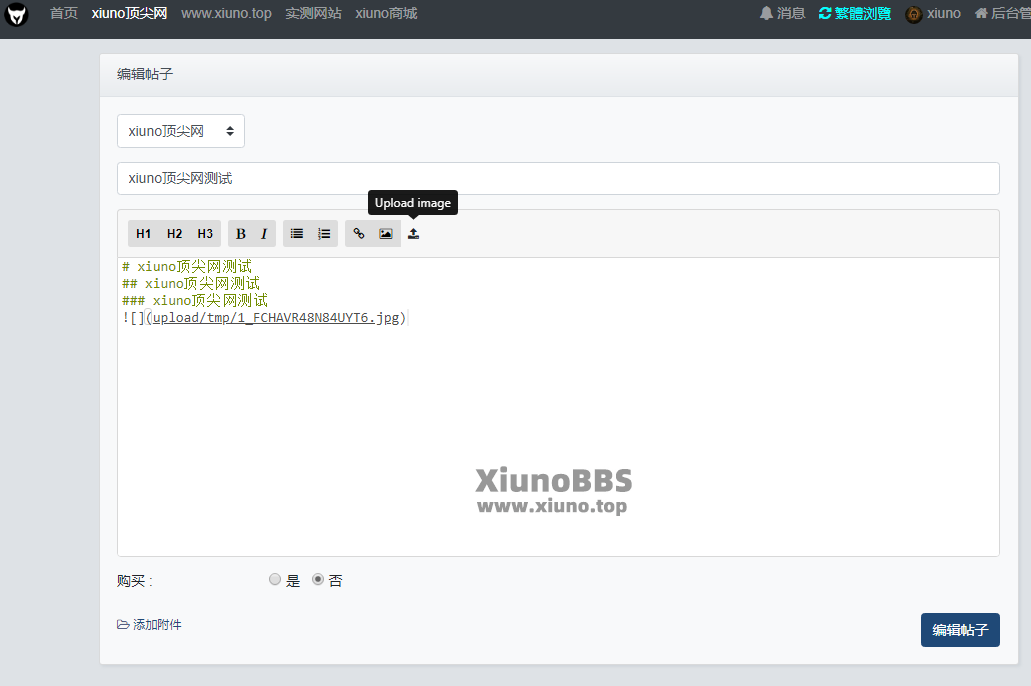Go to the 后台管理 admin home link

click(1003, 13)
